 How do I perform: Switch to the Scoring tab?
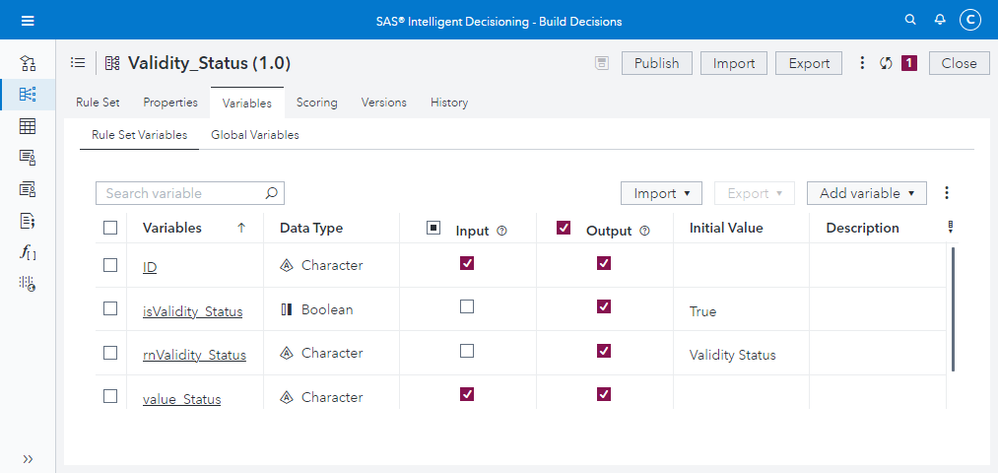coord(316,102)
